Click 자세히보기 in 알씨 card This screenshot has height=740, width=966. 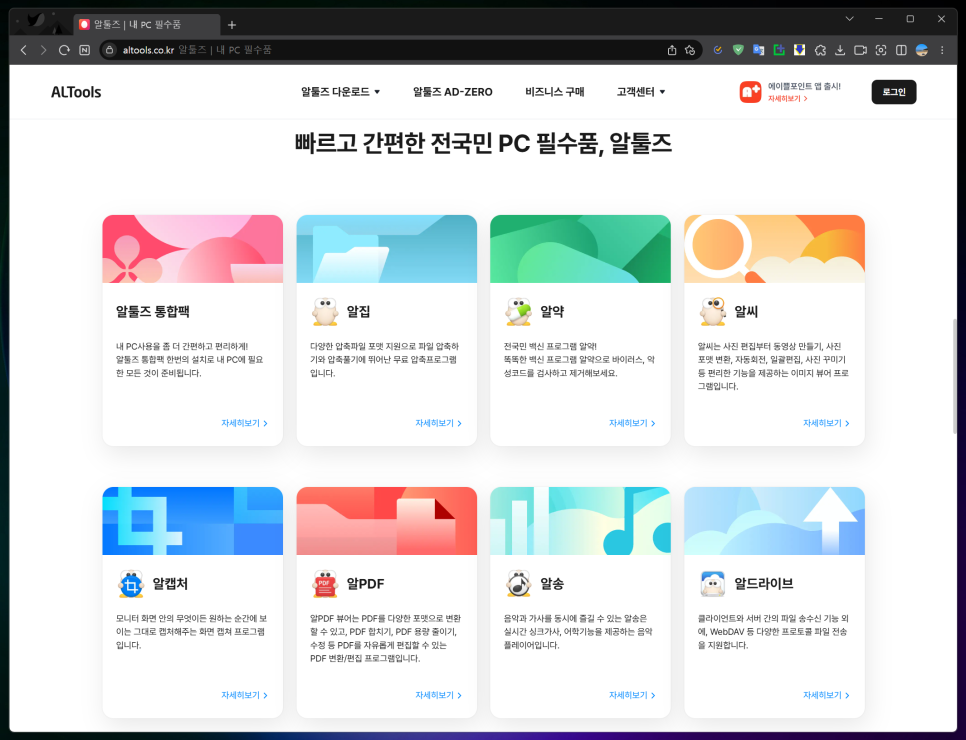coord(826,423)
